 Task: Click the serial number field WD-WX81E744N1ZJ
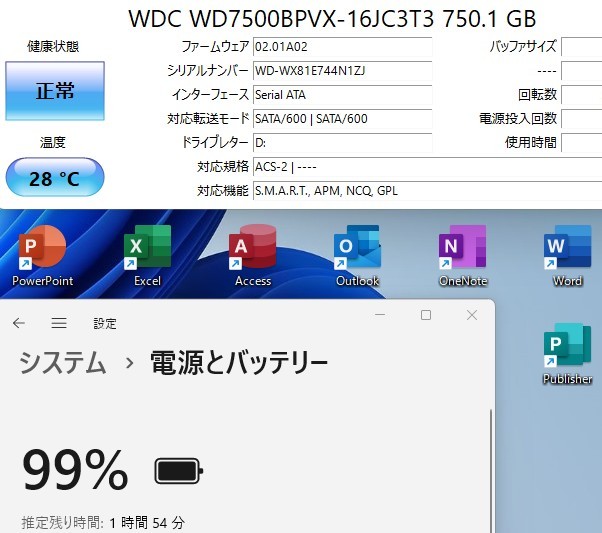(x=342, y=71)
